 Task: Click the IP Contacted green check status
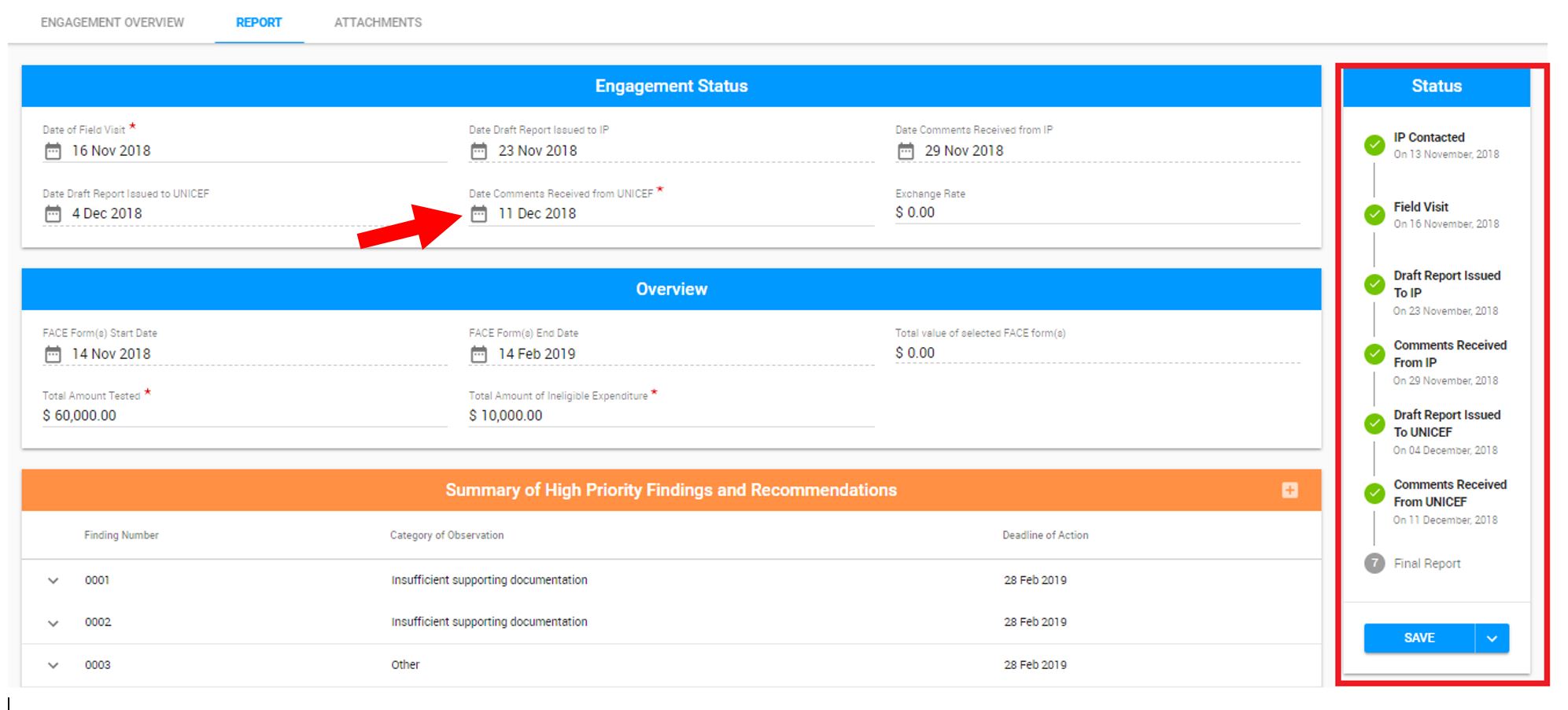1374,145
